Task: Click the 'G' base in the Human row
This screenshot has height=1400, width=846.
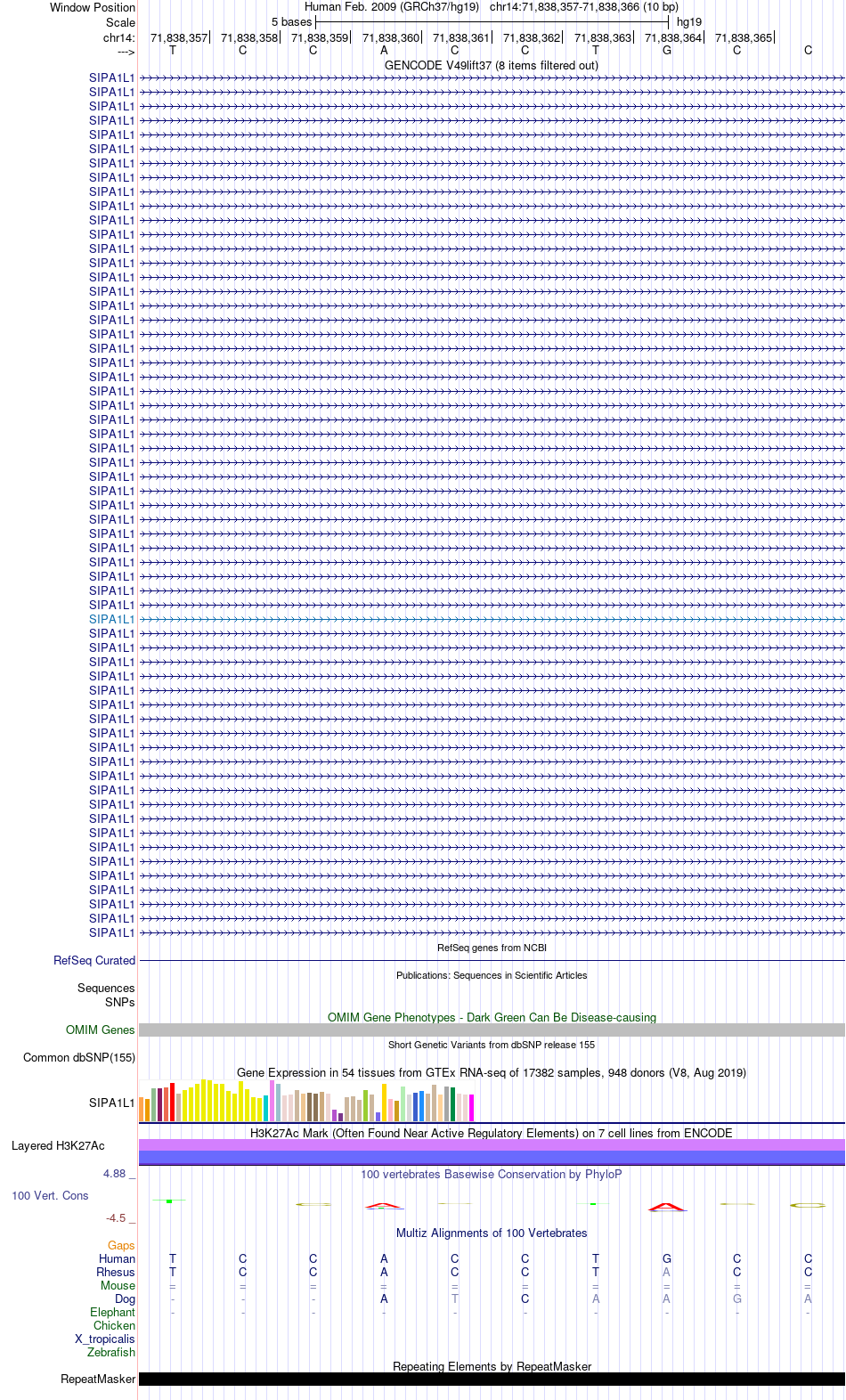Action: [x=667, y=1258]
